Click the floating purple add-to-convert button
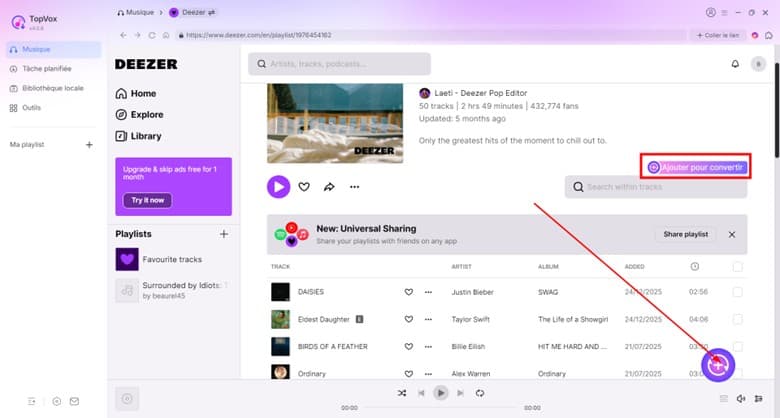 (x=718, y=365)
